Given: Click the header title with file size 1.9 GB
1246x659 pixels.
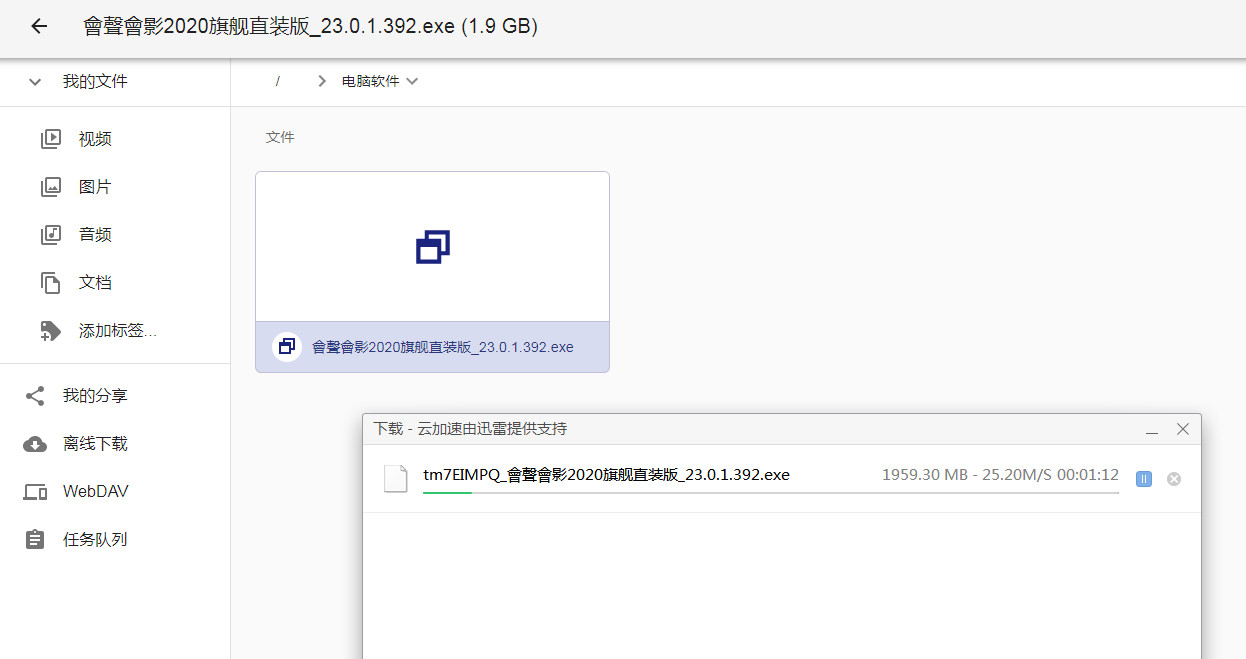Looking at the screenshot, I should click(311, 27).
